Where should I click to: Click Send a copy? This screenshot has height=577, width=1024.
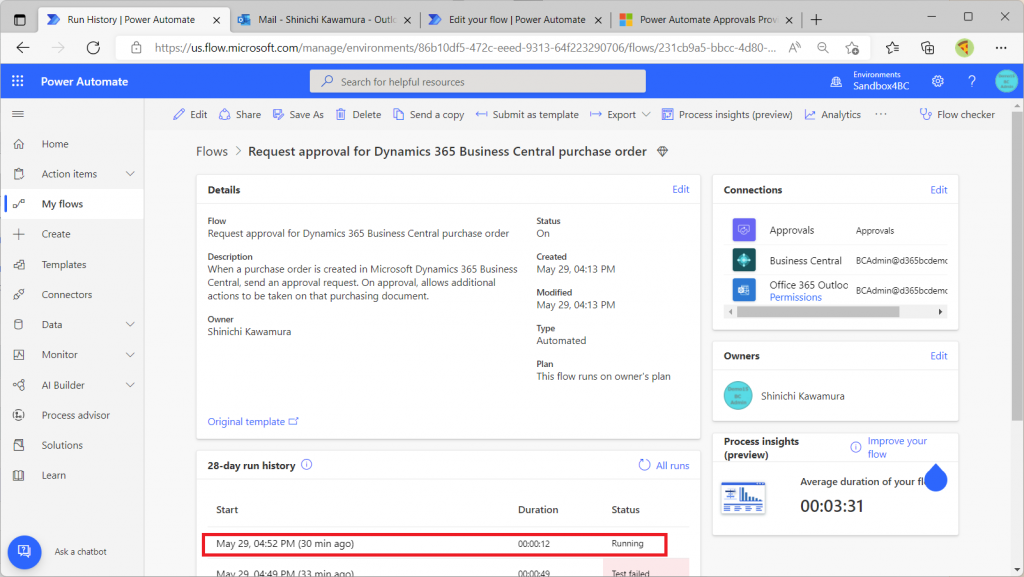click(428, 114)
